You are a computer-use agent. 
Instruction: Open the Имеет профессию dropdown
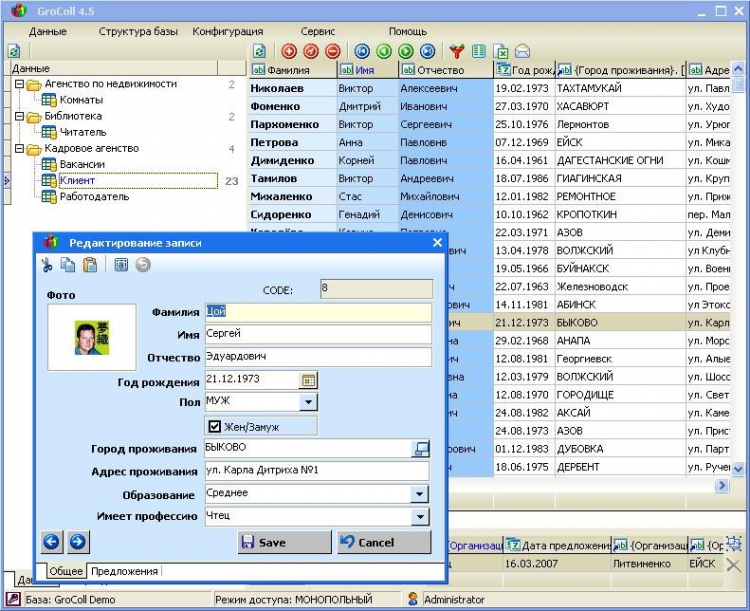(419, 517)
